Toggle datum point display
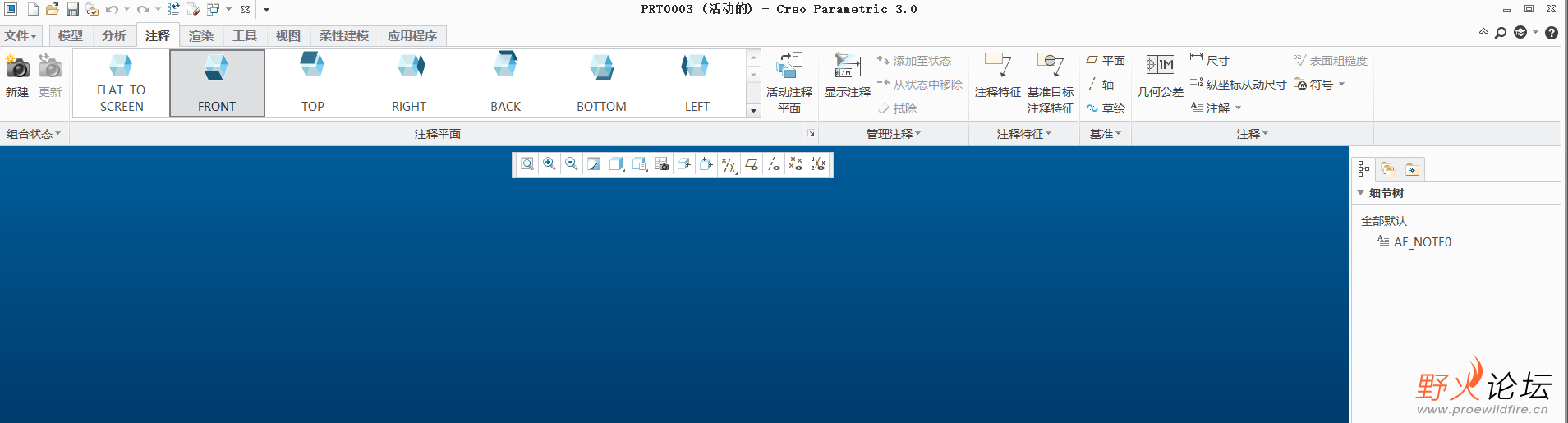This screenshot has width=1568, height=423. pyautogui.click(x=796, y=164)
